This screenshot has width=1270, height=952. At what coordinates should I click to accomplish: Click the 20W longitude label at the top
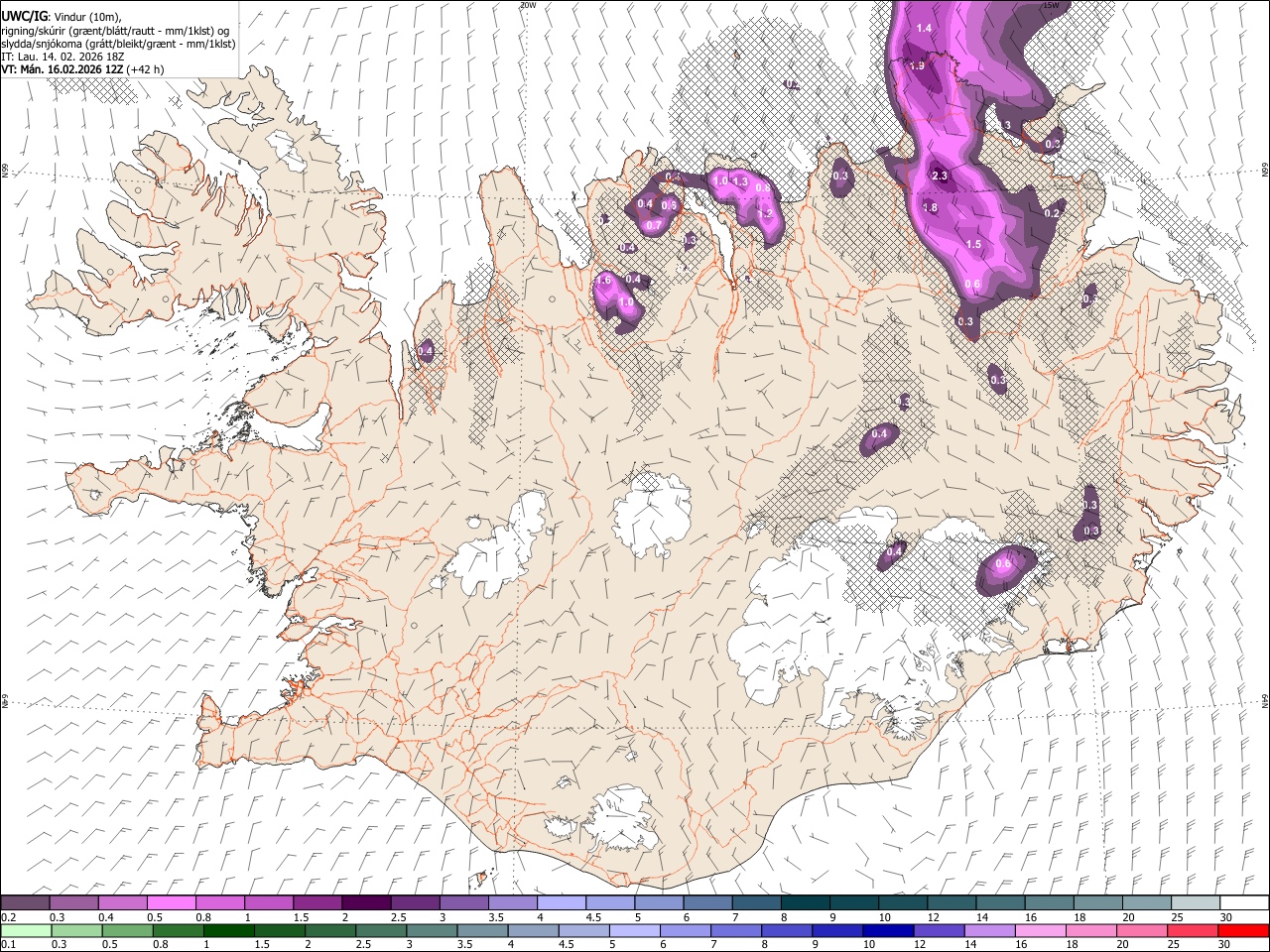point(527,5)
